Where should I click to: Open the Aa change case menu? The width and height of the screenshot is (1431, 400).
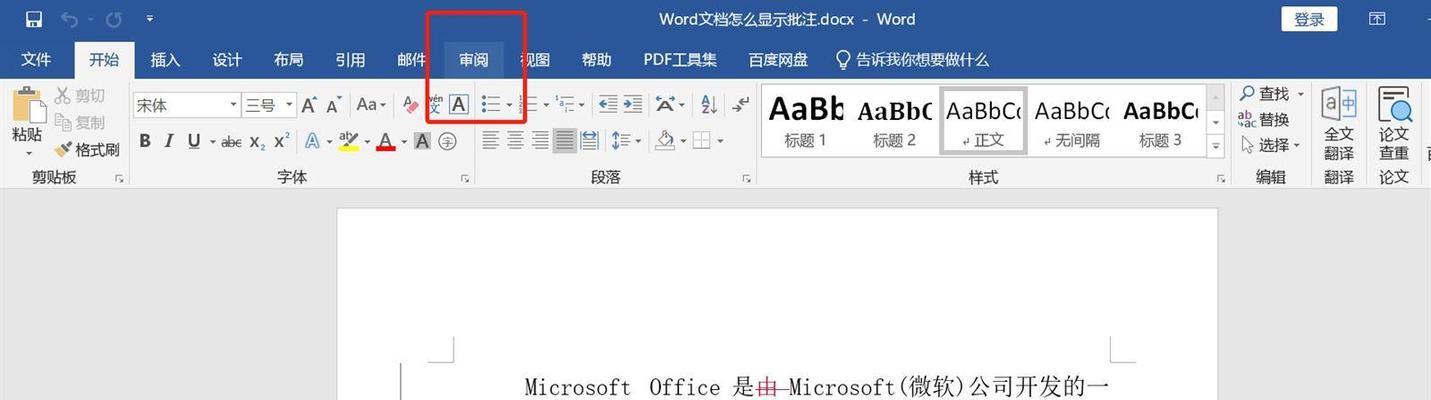(371, 105)
